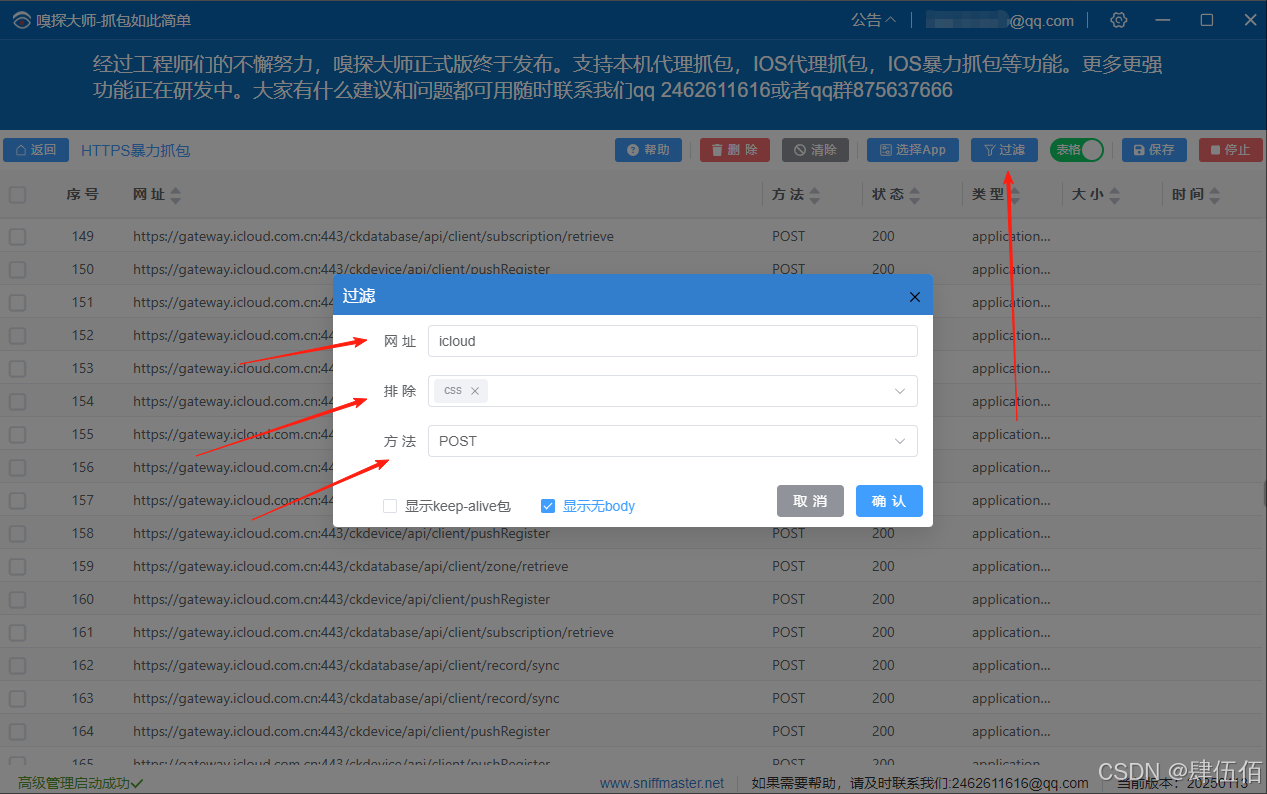Viewport: 1267px width, 794px height.
Task: Click the settings gear icon in title bar
Action: [x=1119, y=20]
